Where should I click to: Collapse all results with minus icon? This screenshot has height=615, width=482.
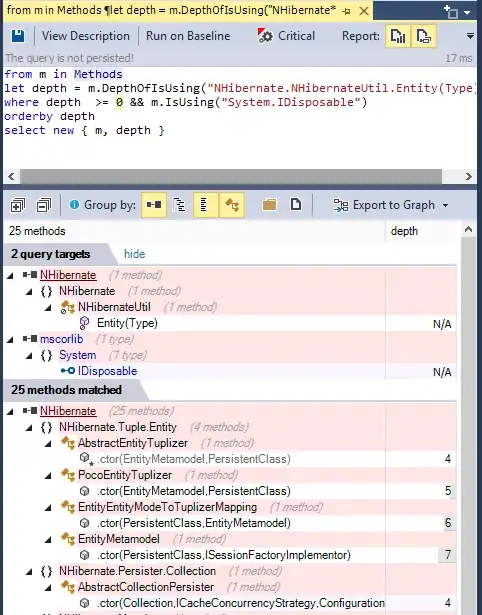tap(44, 205)
